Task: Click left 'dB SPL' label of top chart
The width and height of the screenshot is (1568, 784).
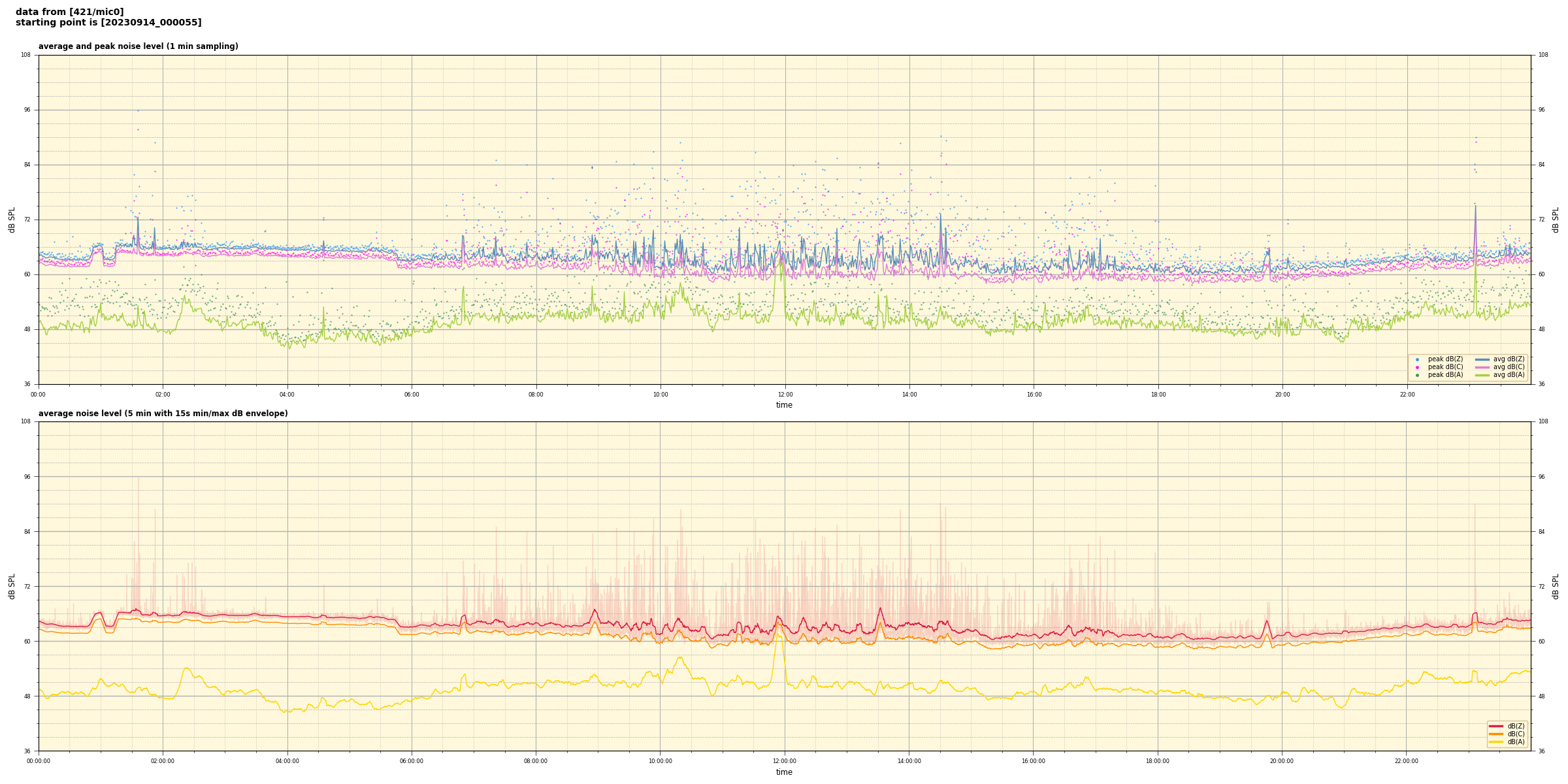Action: 12,220
